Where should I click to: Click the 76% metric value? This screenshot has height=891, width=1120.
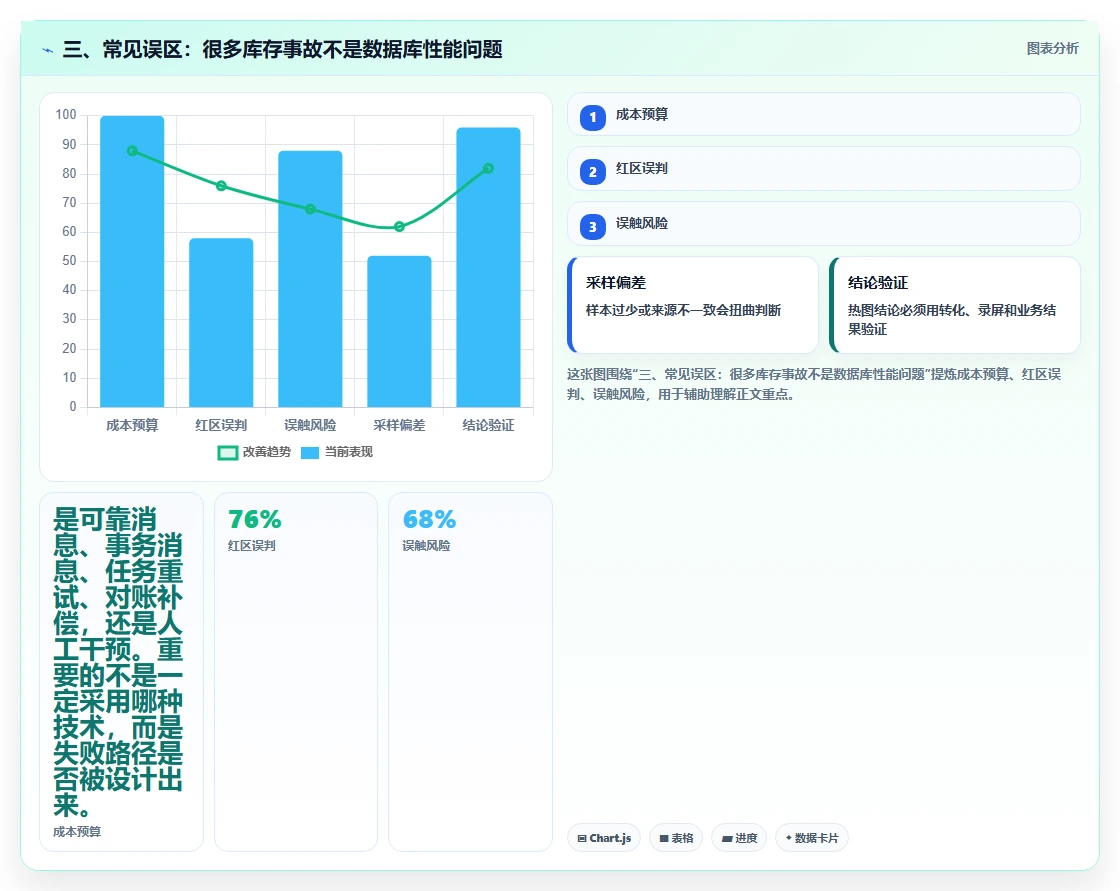254,519
